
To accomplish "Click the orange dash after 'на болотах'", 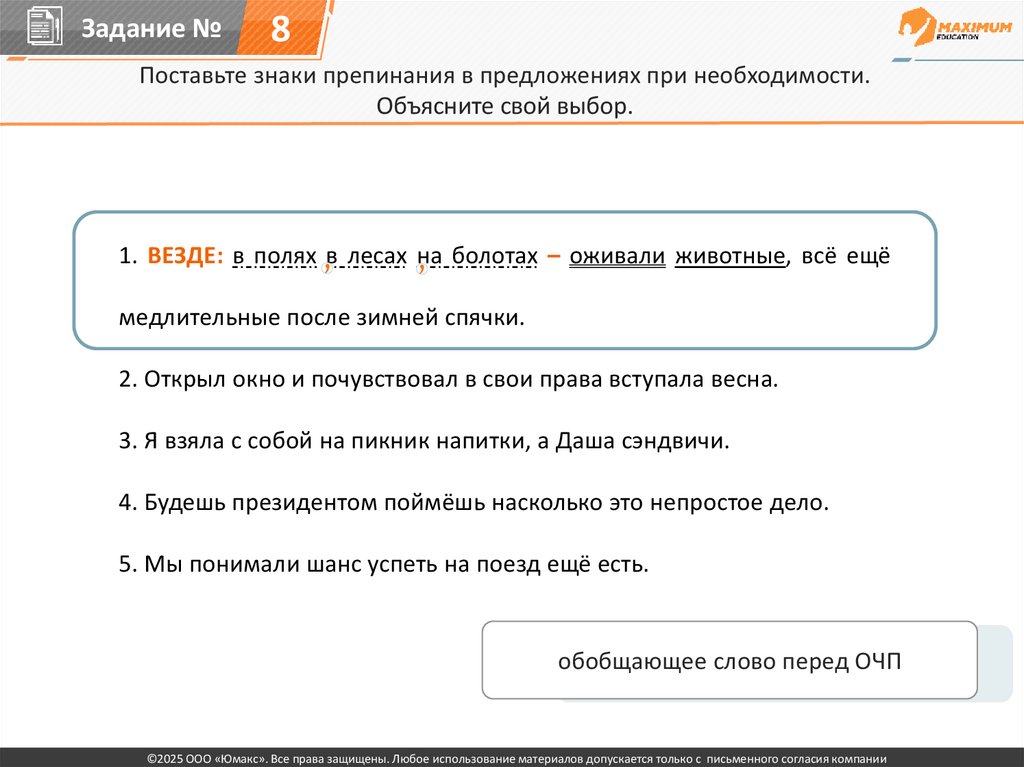I will pyautogui.click(x=554, y=256).
